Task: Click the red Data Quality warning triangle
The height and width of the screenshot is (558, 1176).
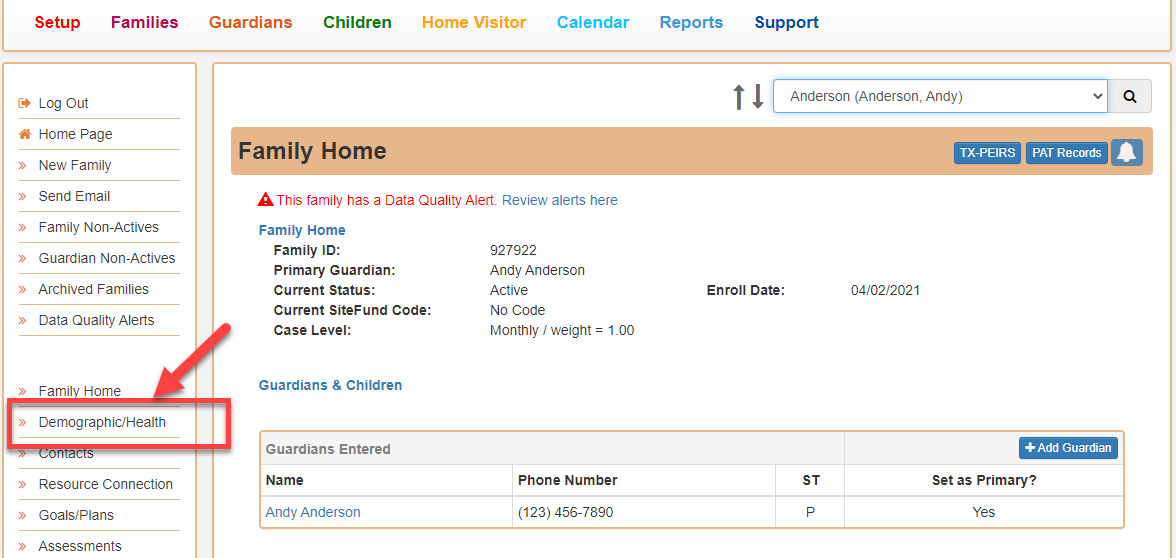Action: pyautogui.click(x=266, y=200)
